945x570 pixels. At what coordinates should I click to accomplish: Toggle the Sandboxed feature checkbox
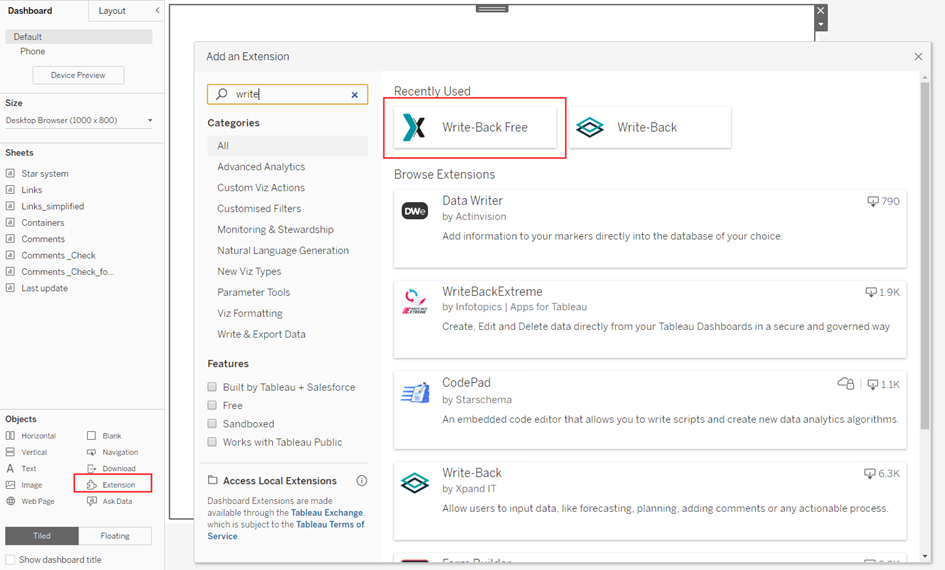[212, 424]
